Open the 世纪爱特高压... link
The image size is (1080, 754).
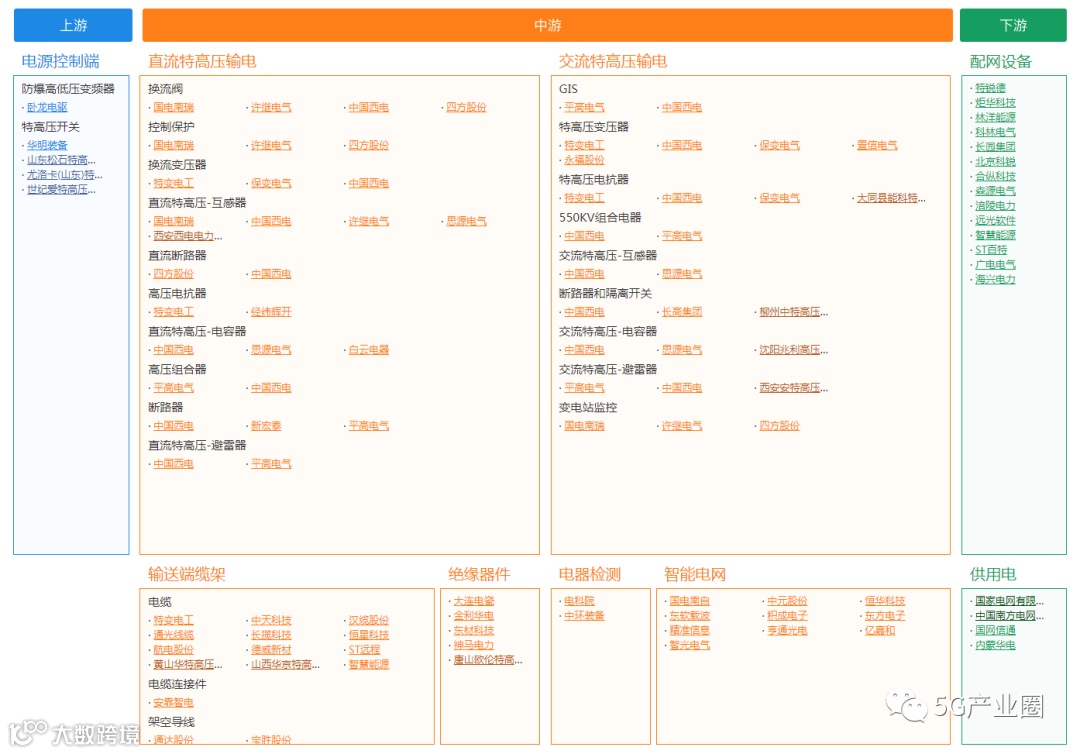pyautogui.click(x=61, y=189)
